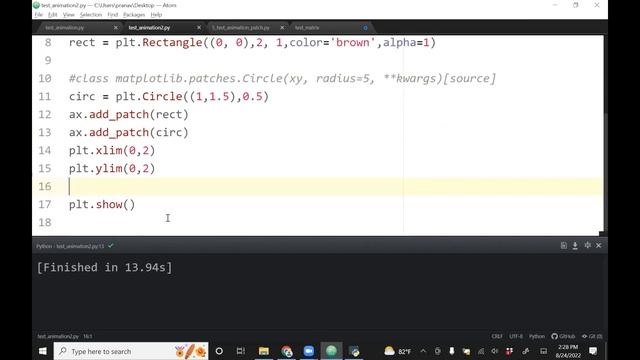Close the test_animation2.py tab
640x360 pixels.
[199, 28]
